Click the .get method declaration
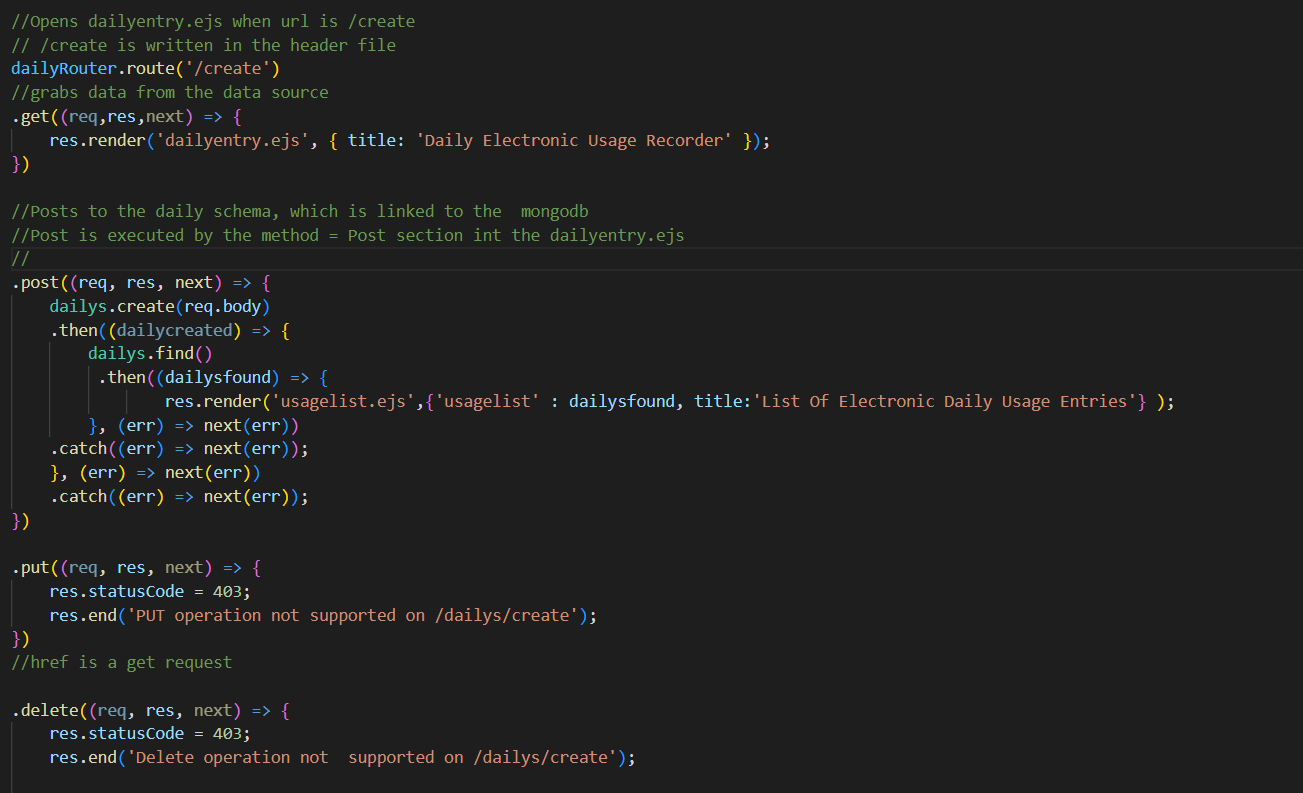This screenshot has height=793, width=1303. tap(30, 116)
